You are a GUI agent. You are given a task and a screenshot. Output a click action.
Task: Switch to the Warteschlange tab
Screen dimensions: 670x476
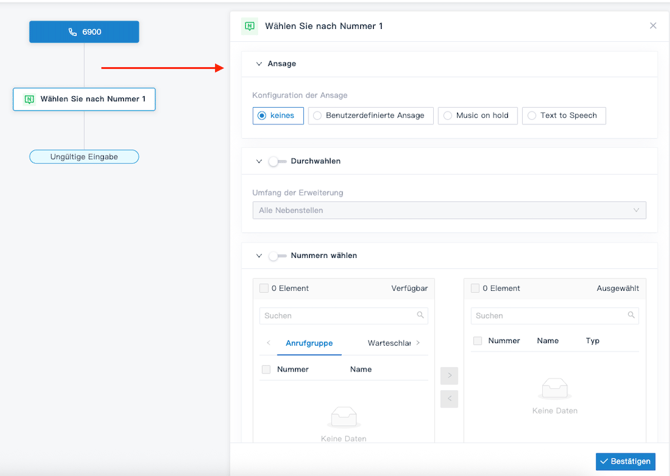click(x=389, y=343)
